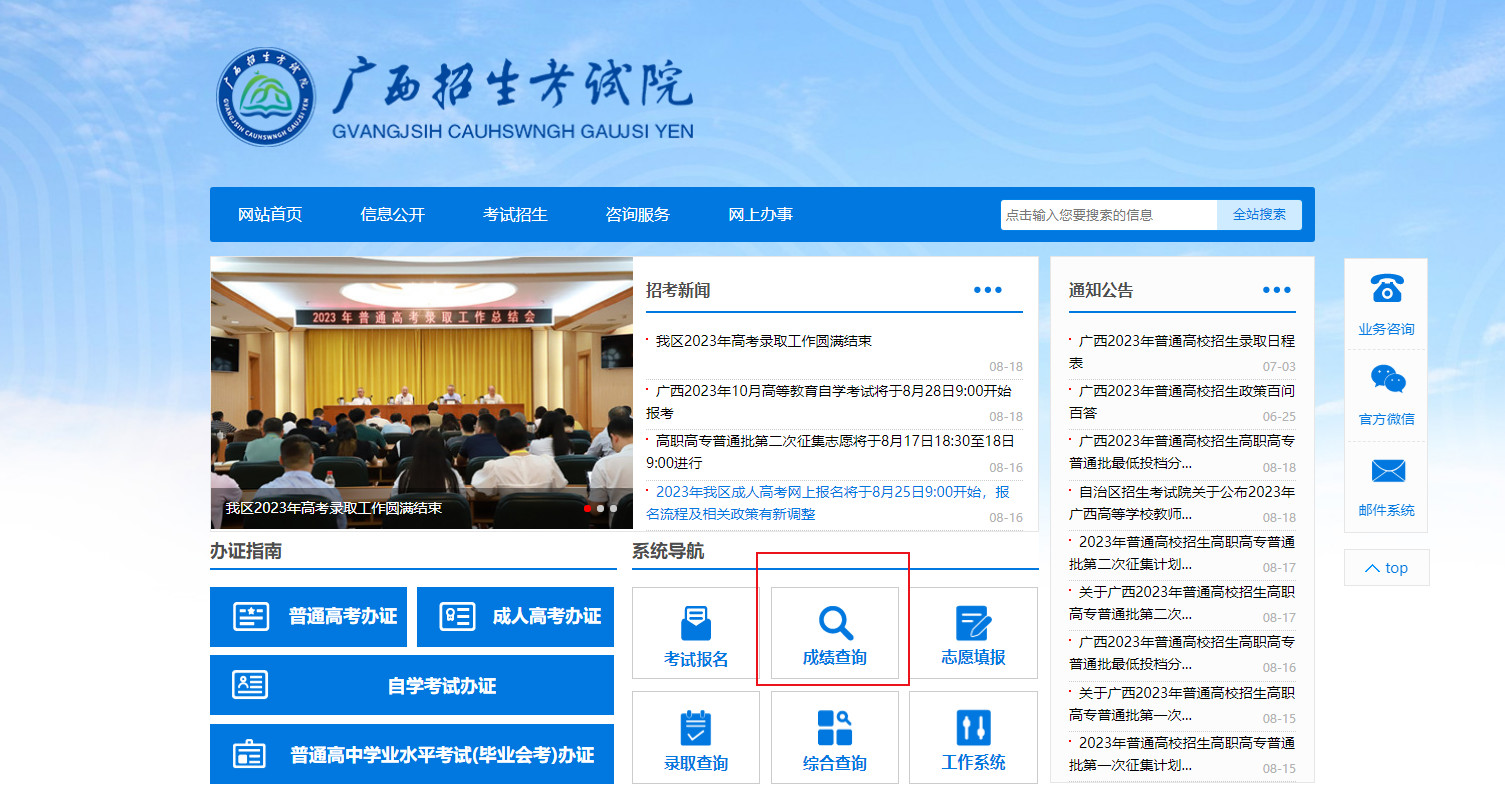Open news 高职高专普通批第二次征集志愿将于8月17日
1505x806 pixels.
(x=831, y=452)
